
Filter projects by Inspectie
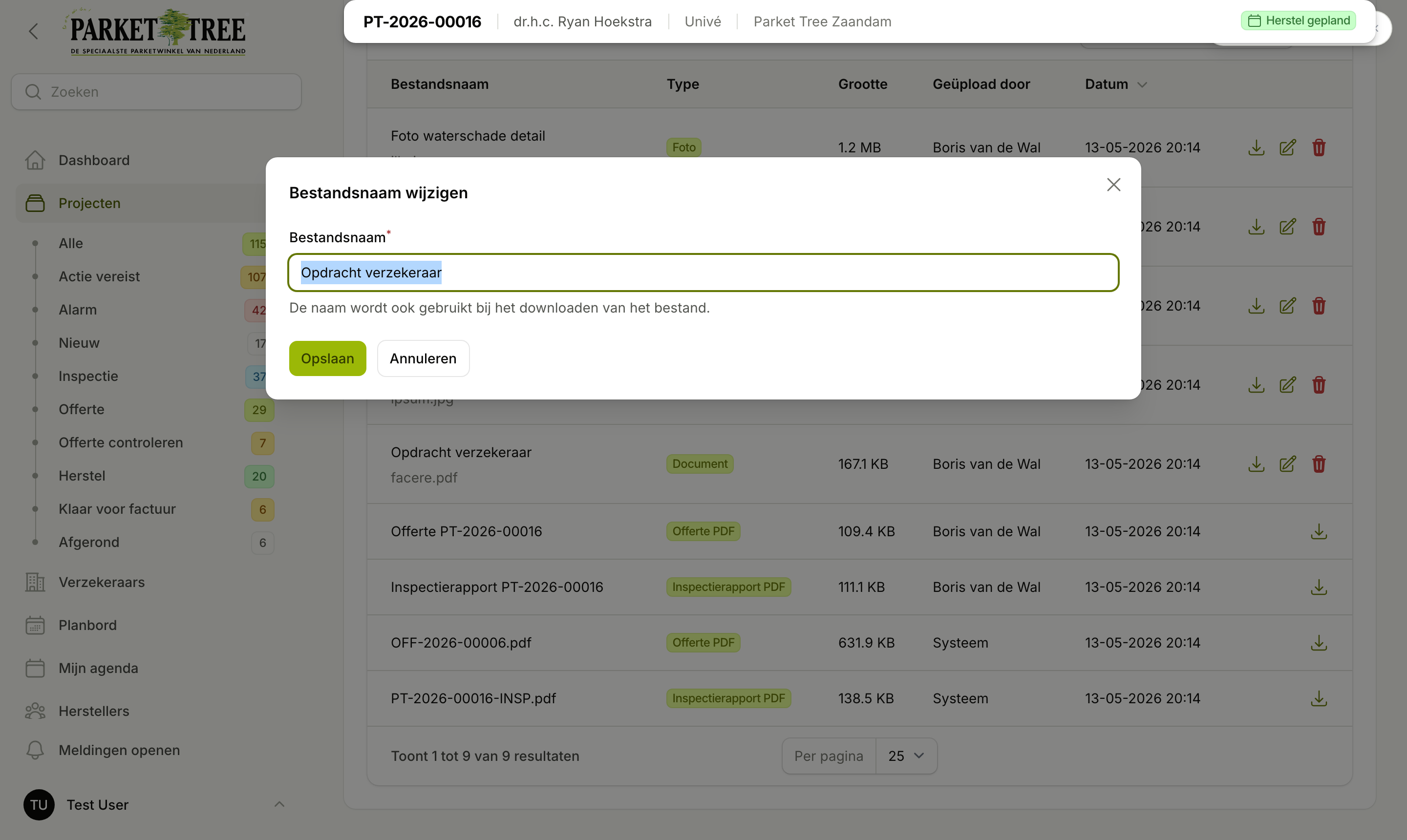[x=88, y=376]
